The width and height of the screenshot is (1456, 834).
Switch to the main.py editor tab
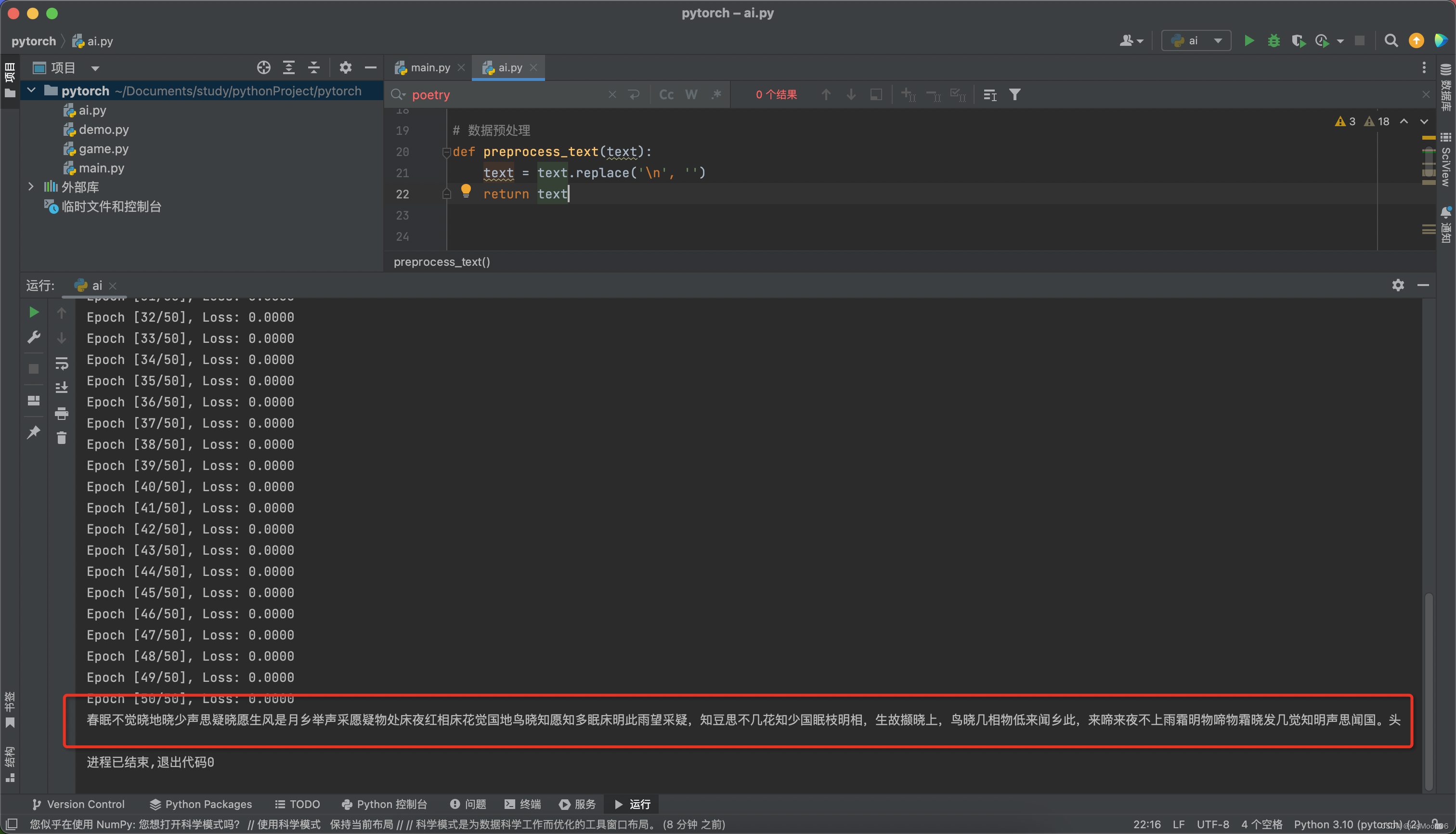tap(429, 67)
